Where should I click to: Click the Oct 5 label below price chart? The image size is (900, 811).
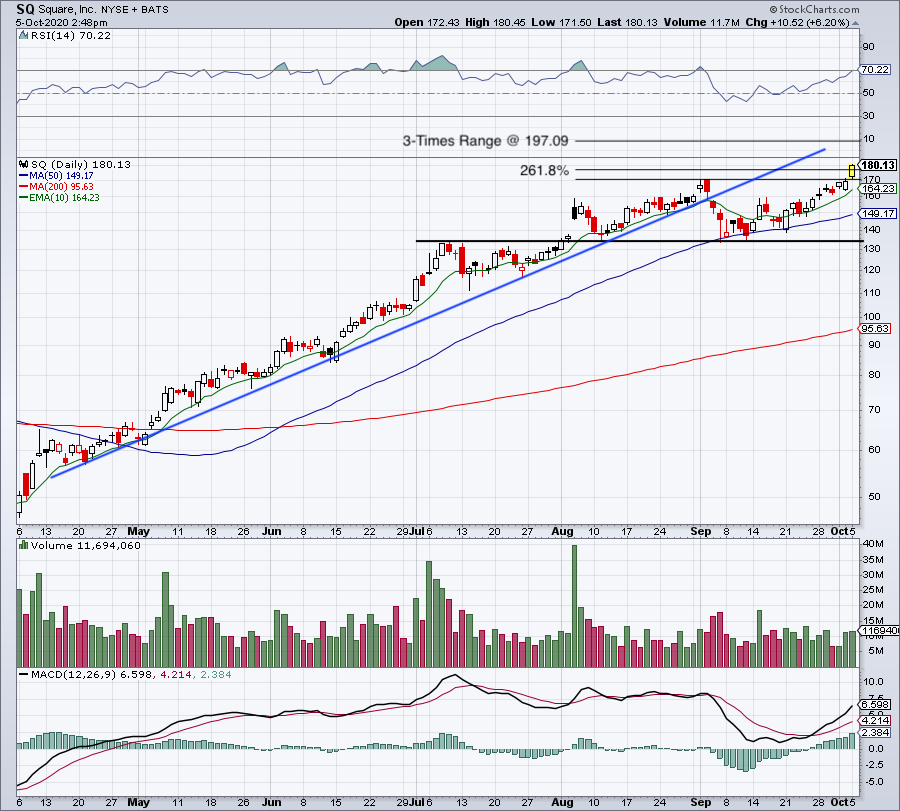click(843, 531)
